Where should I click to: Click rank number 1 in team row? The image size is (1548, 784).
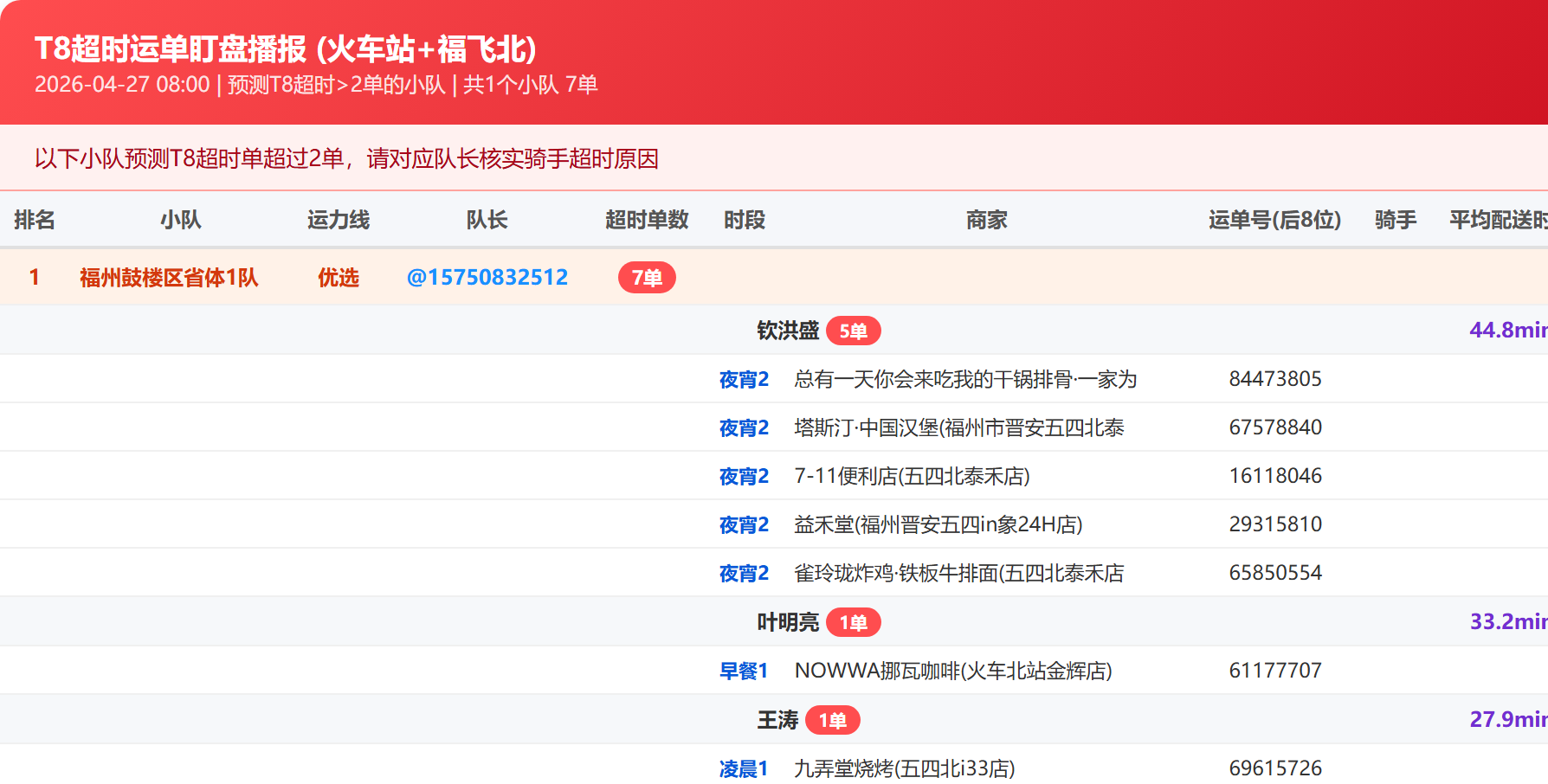tap(35, 277)
